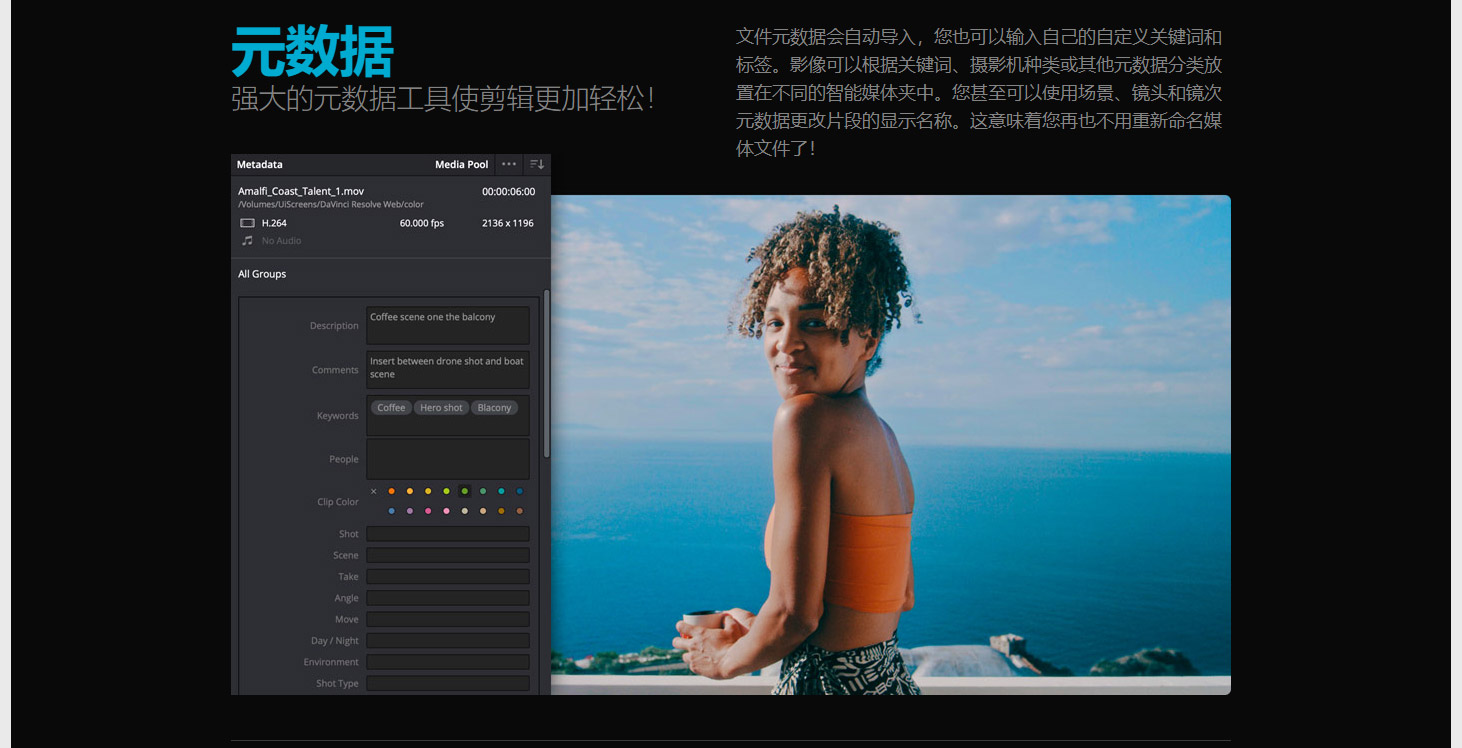Select the Hero shot keyword tag
This screenshot has width=1462, height=748.
click(x=441, y=408)
